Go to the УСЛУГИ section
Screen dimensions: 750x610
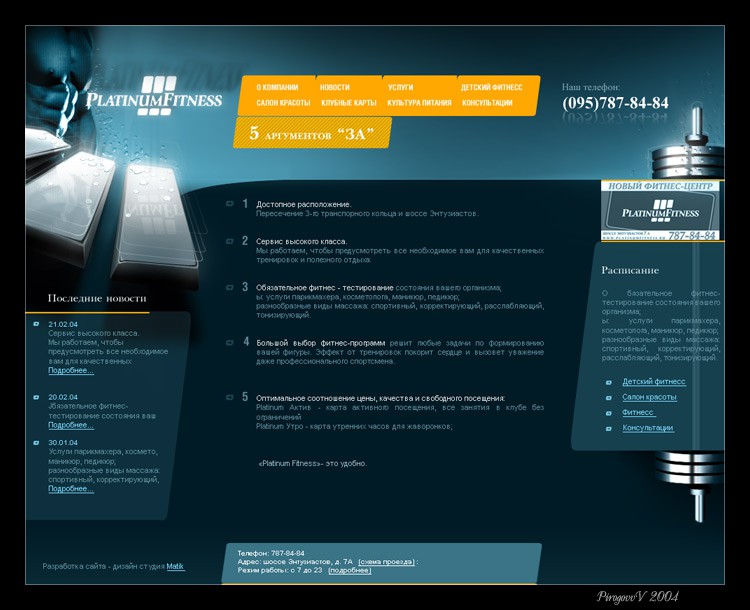point(400,88)
